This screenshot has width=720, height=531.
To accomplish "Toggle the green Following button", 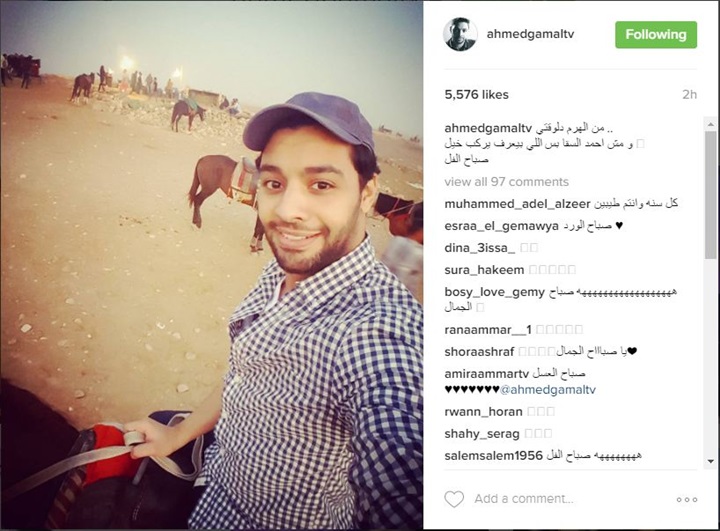I will click(x=656, y=35).
